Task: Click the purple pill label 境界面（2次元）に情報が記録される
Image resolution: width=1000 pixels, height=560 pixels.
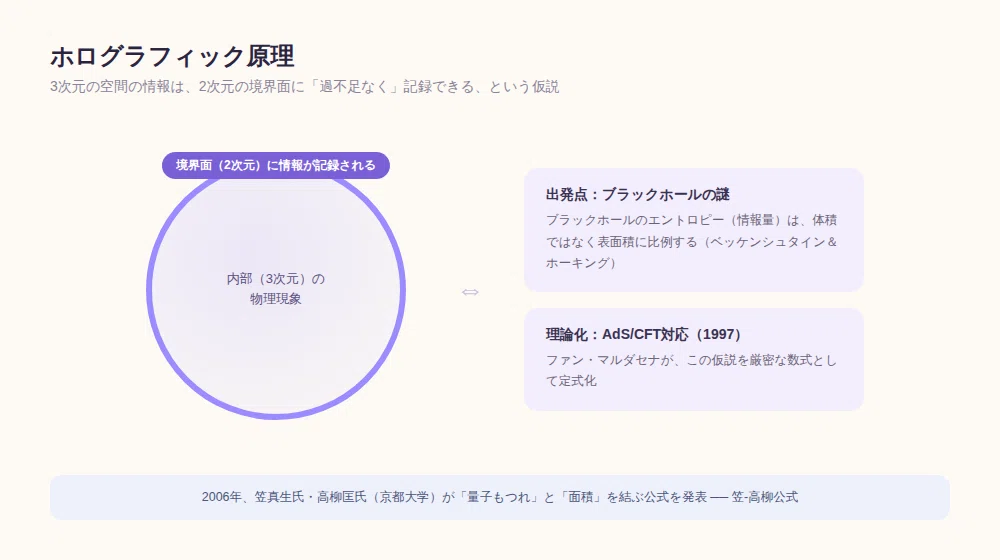Action: coord(276,165)
